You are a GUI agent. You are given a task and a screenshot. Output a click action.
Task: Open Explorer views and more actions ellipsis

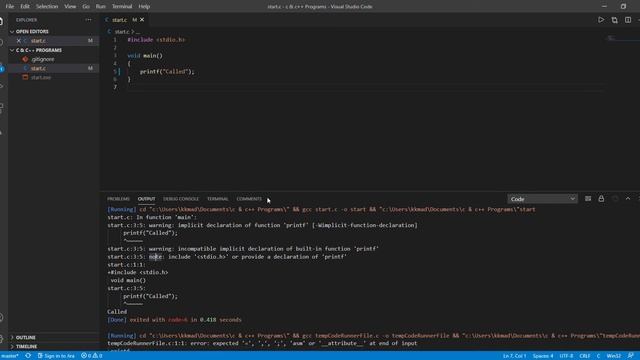tap(88, 20)
